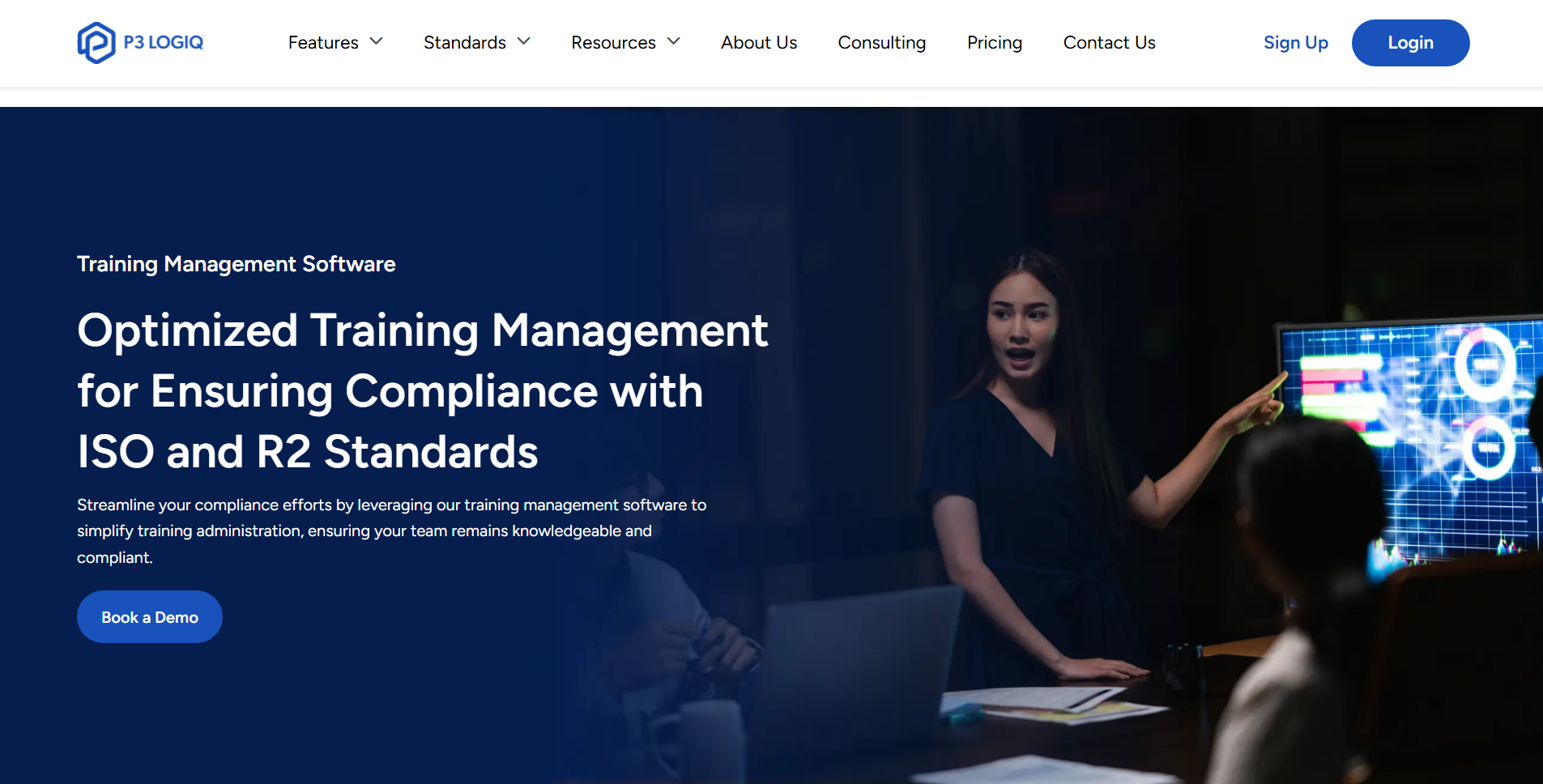Open the Standards menu label
The height and width of the screenshot is (784, 1543).
[465, 42]
